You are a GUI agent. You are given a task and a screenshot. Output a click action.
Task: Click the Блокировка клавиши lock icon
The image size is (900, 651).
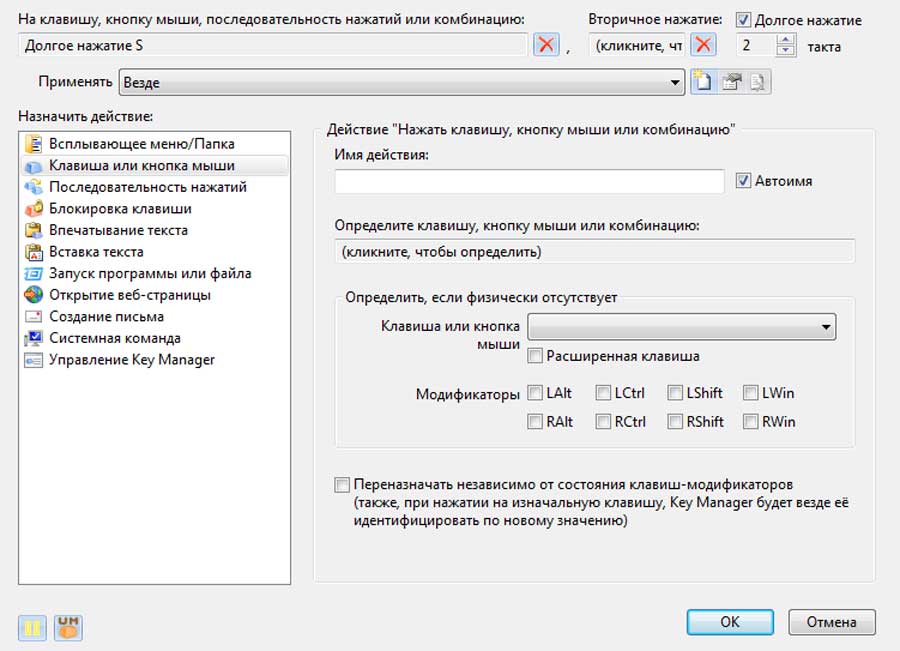pyautogui.click(x=34, y=209)
